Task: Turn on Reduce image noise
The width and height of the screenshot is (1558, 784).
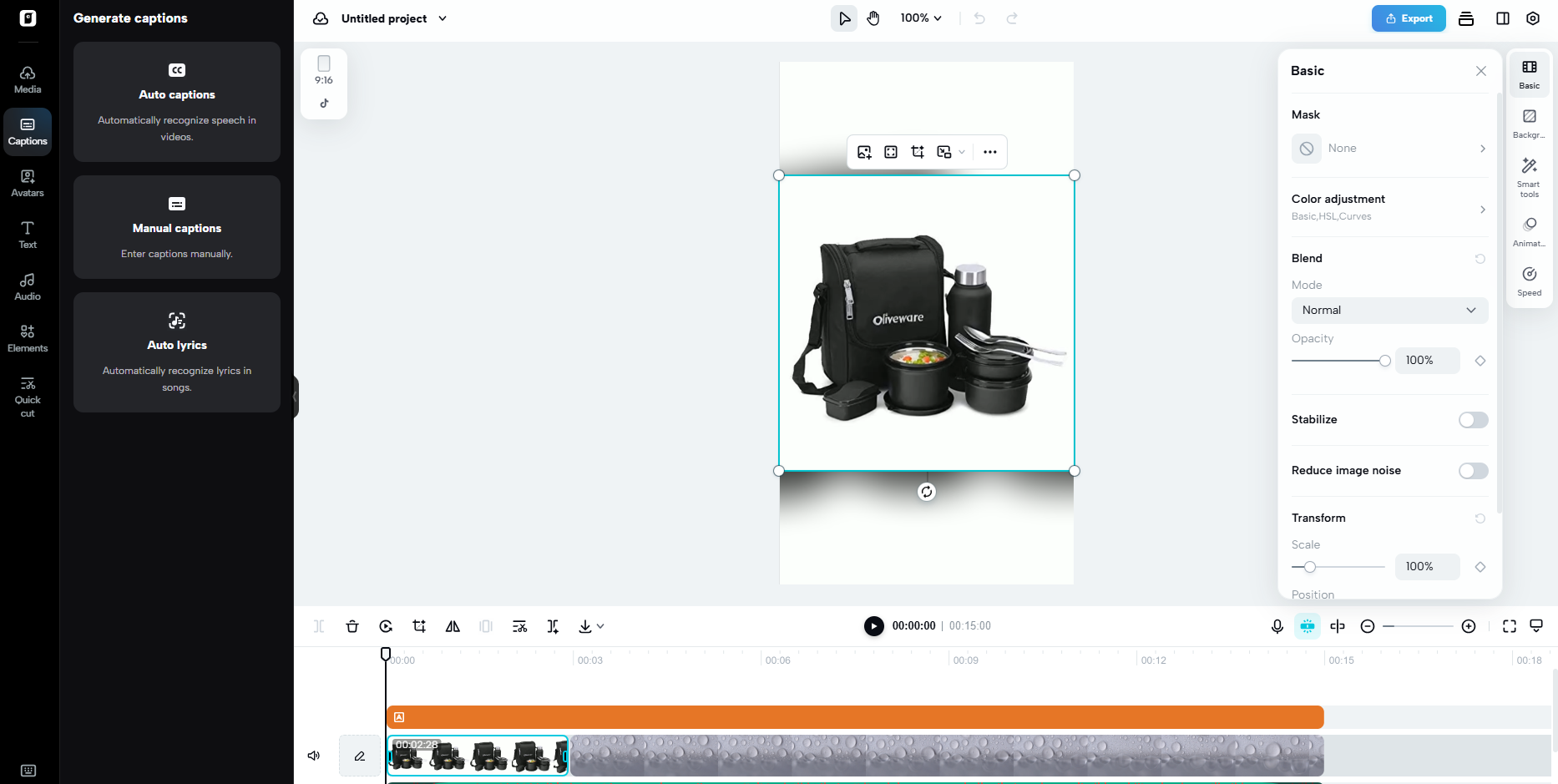Action: (x=1472, y=471)
